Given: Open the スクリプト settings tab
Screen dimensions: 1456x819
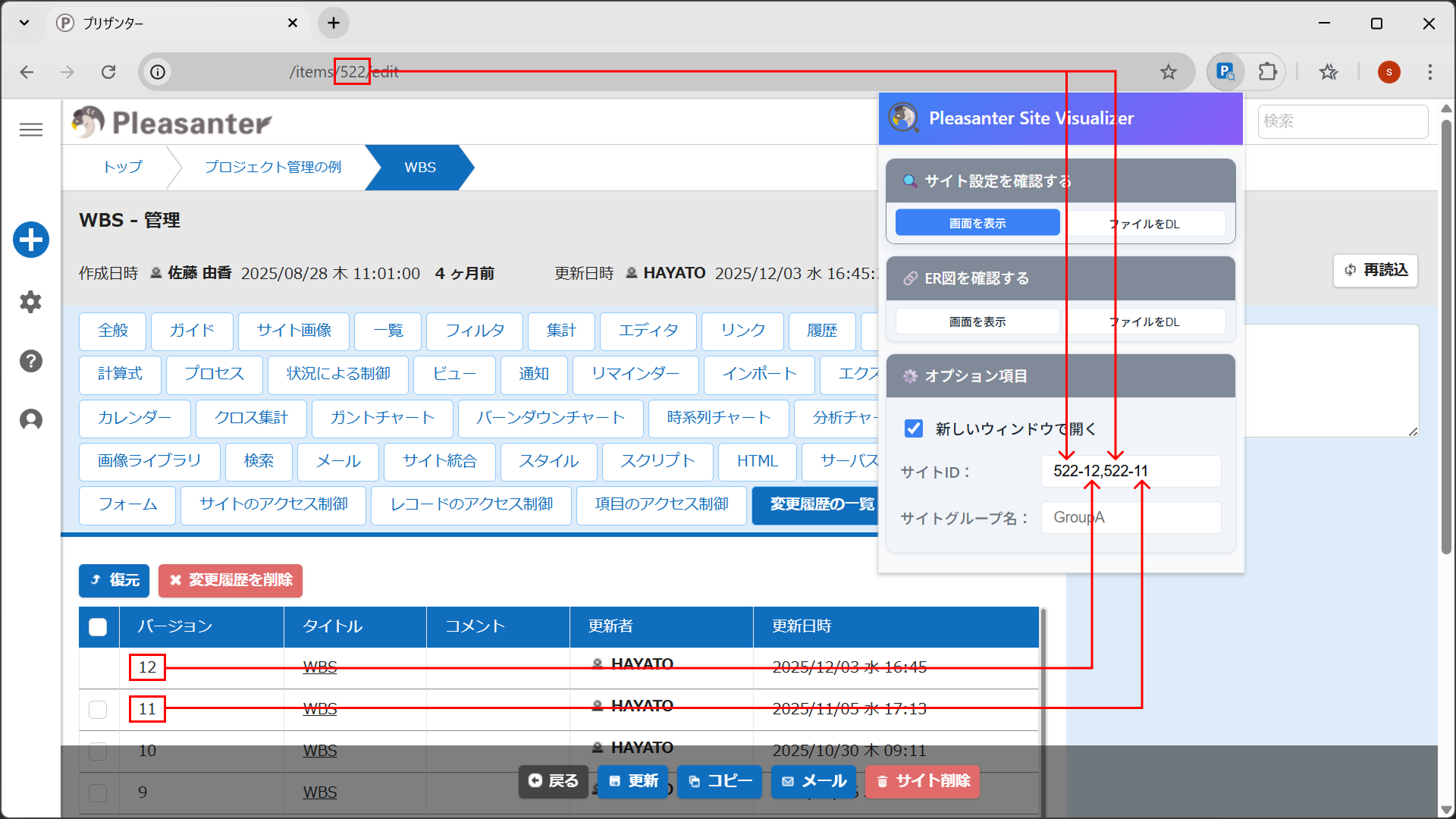Looking at the screenshot, I should [657, 461].
